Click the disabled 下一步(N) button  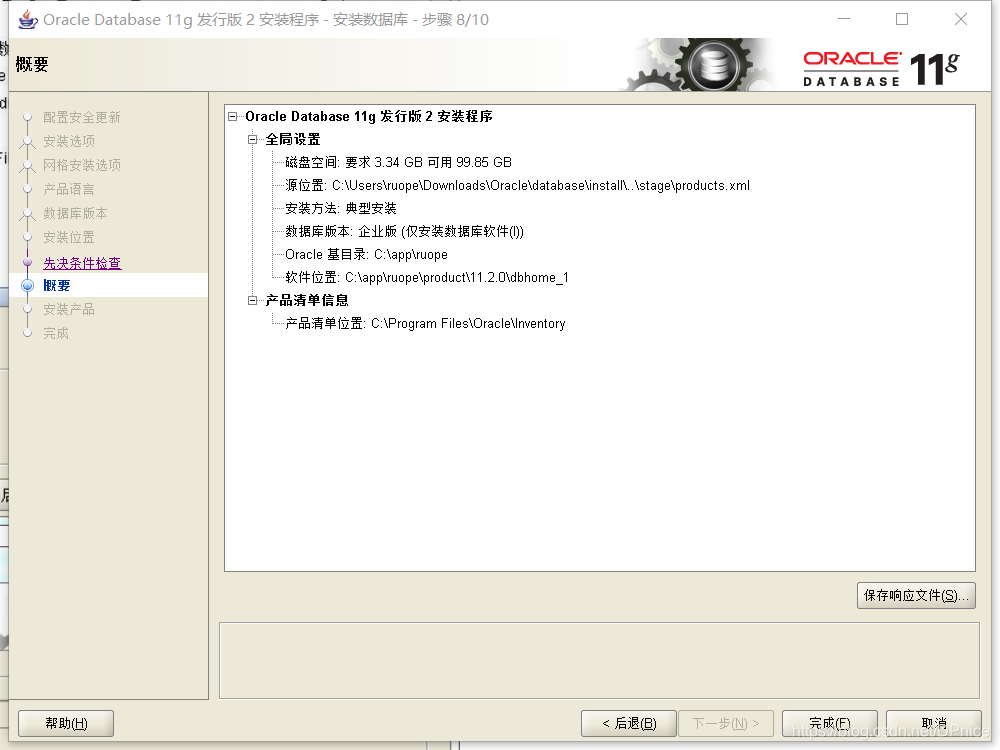point(726,723)
